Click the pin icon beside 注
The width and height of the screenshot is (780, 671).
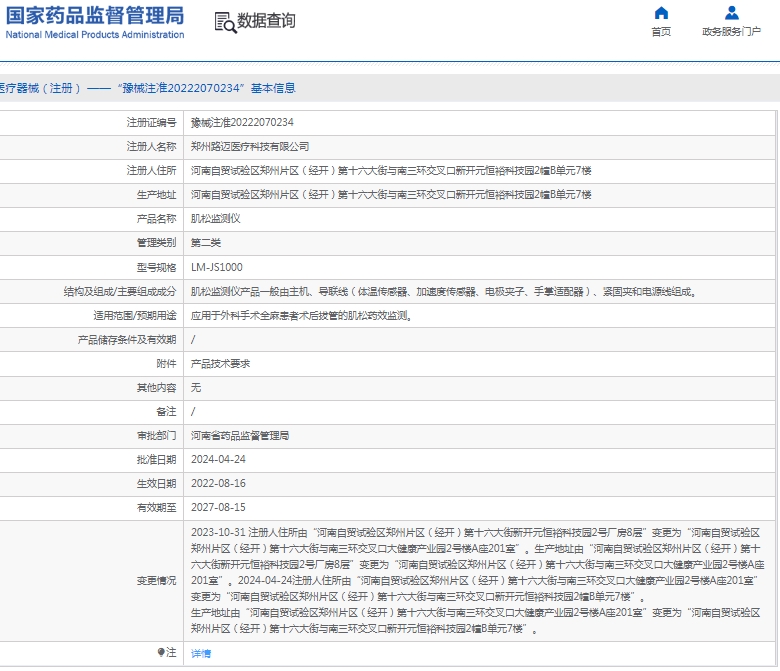(161, 652)
